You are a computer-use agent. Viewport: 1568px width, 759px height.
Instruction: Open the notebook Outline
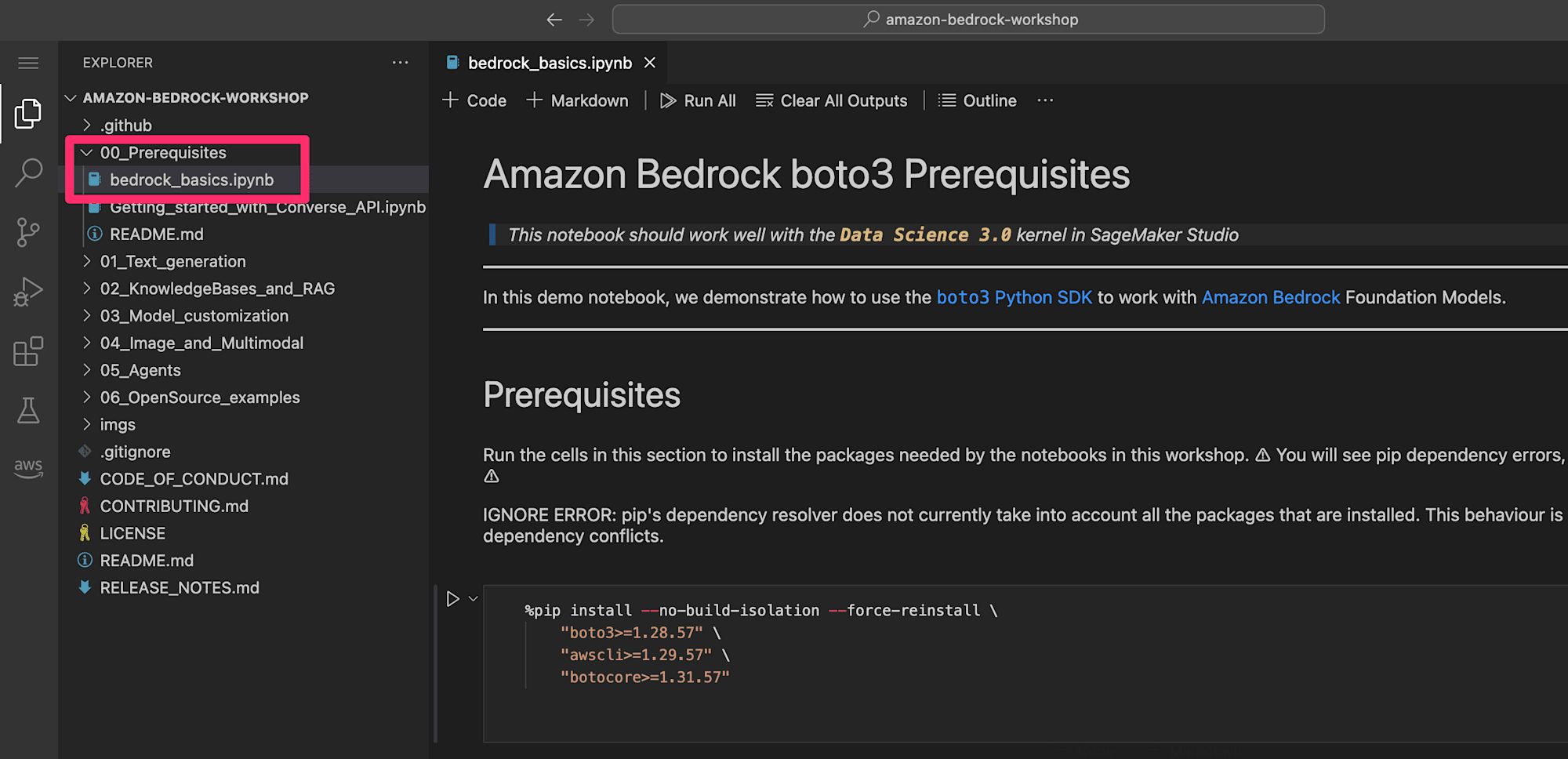click(978, 100)
